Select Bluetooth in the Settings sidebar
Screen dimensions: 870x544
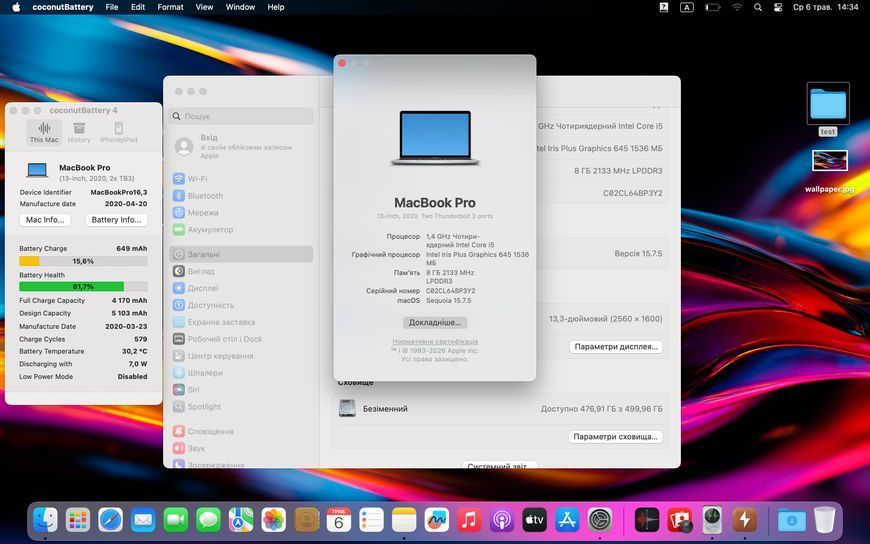coord(241,195)
